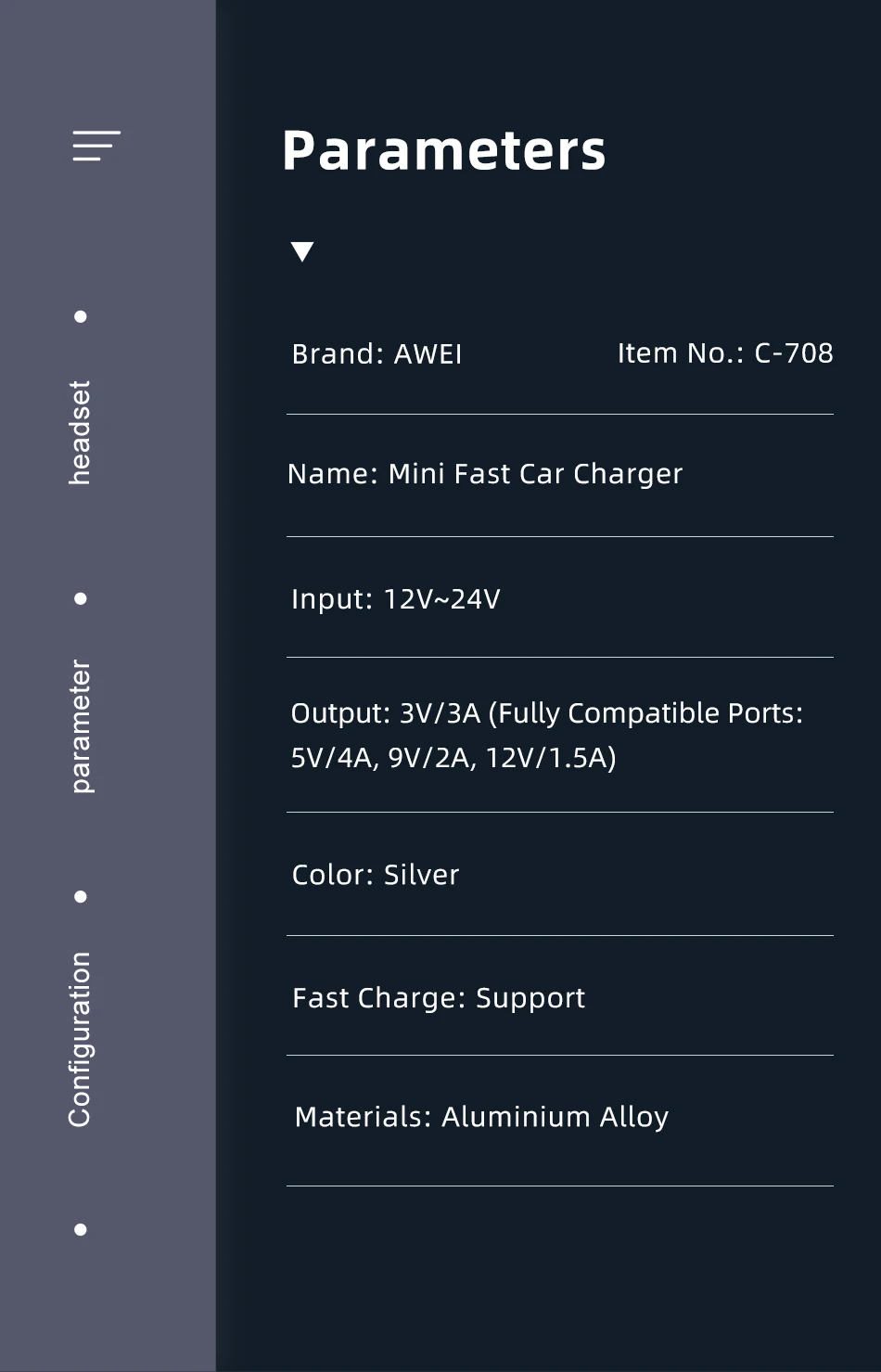The height and width of the screenshot is (1372, 881).
Task: Click the dot above Configuration label
Action: 81,896
